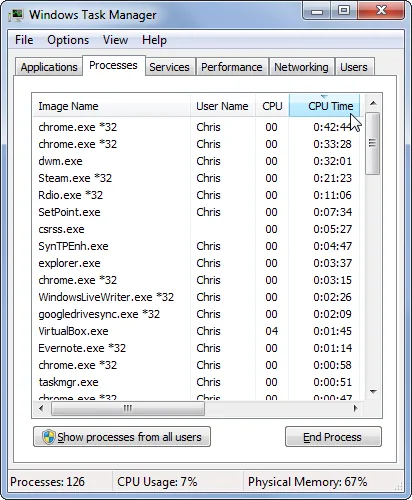Sort by the Image Name column header
Image resolution: width=412 pixels, height=500 pixels.
[112, 106]
